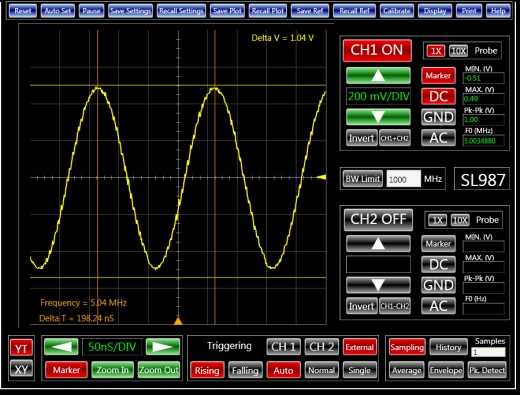Viewport: 520px width, 395px height.
Task: Click the right arrow to increase timebase
Action: tap(163, 347)
